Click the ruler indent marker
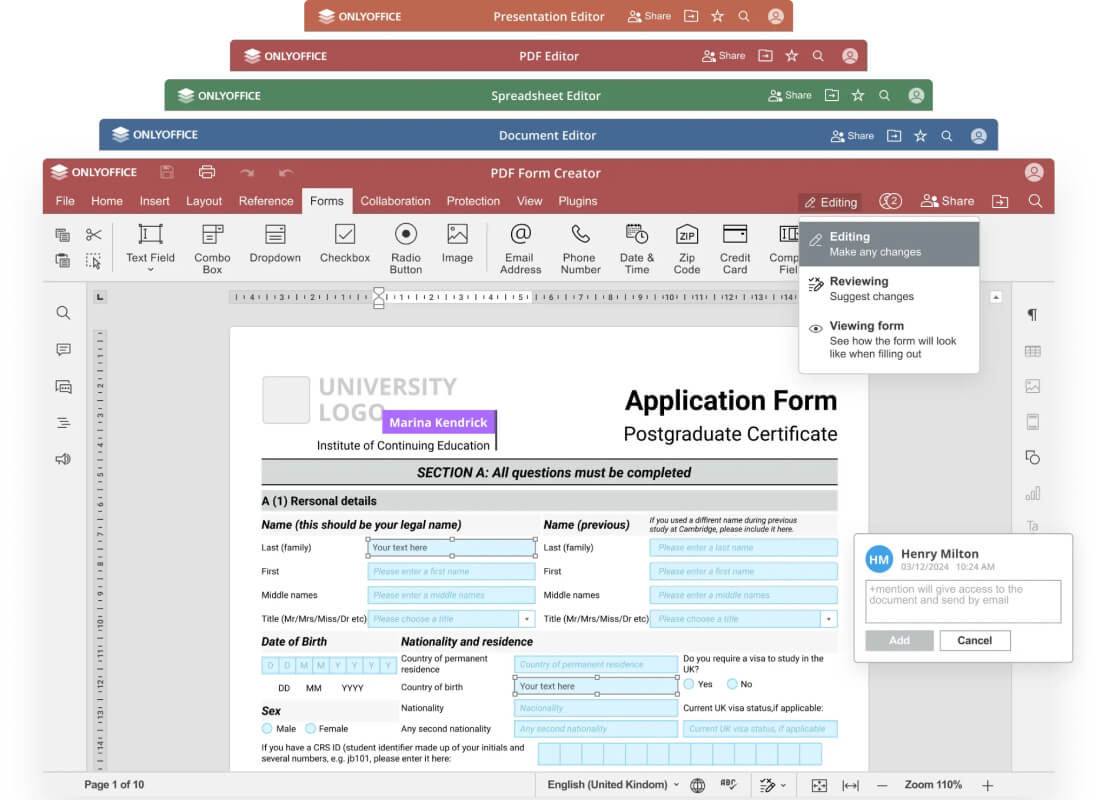This screenshot has width=1116, height=800. coord(379,297)
